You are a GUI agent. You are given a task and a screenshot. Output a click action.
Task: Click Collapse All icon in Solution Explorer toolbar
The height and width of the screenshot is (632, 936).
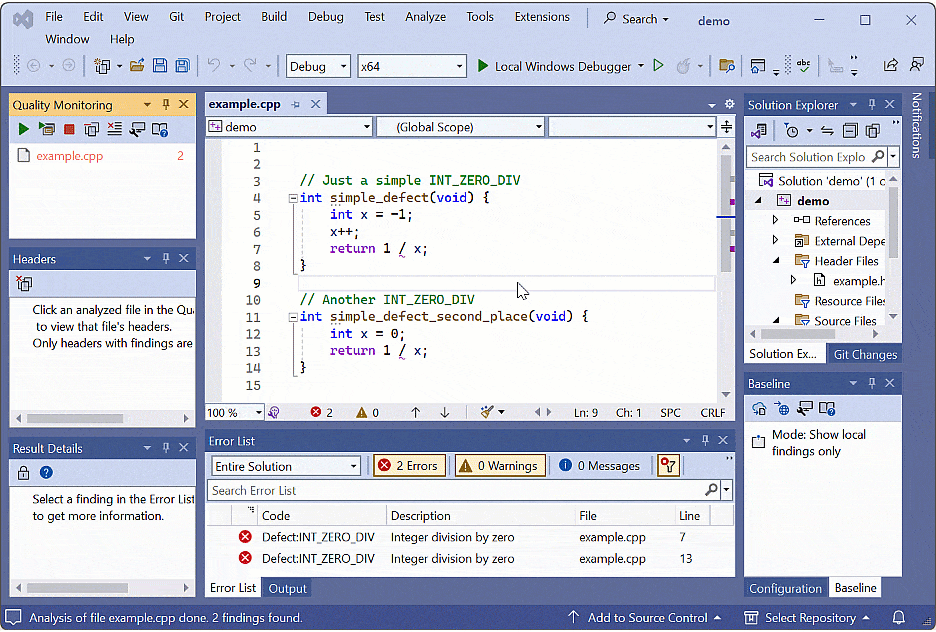[x=849, y=131]
